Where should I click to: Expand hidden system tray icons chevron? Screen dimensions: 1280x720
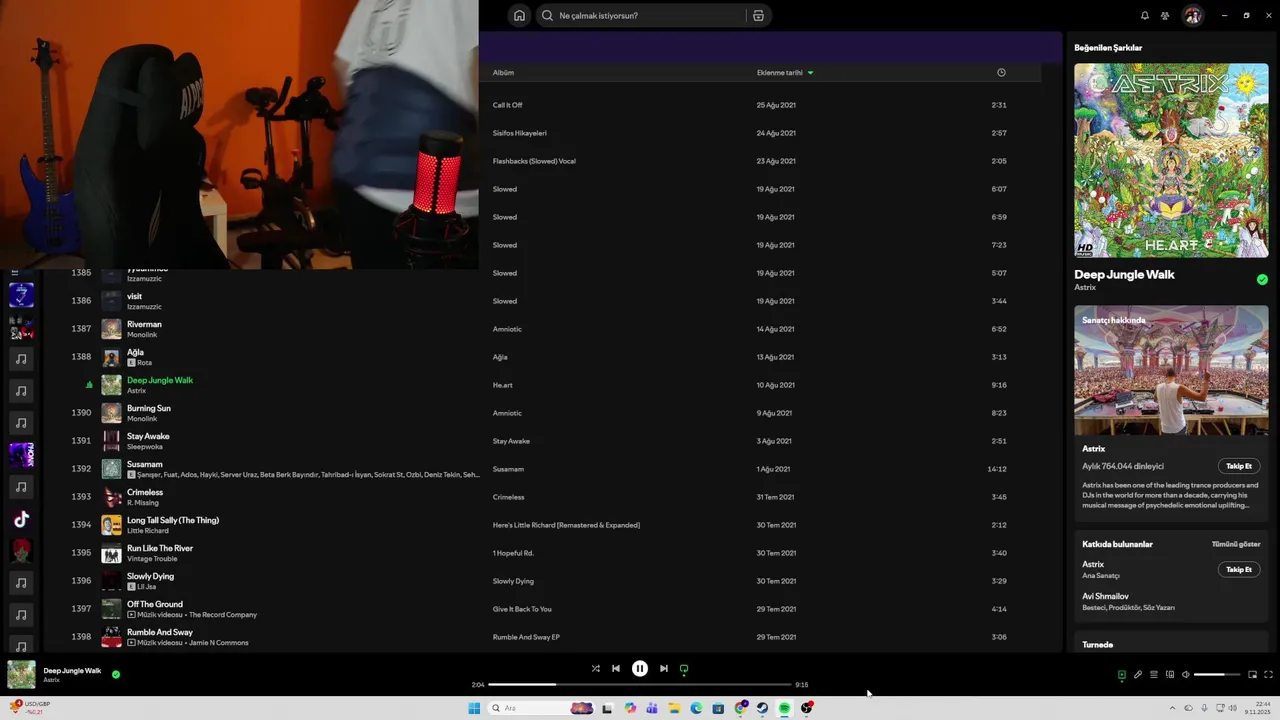pyautogui.click(x=1173, y=708)
